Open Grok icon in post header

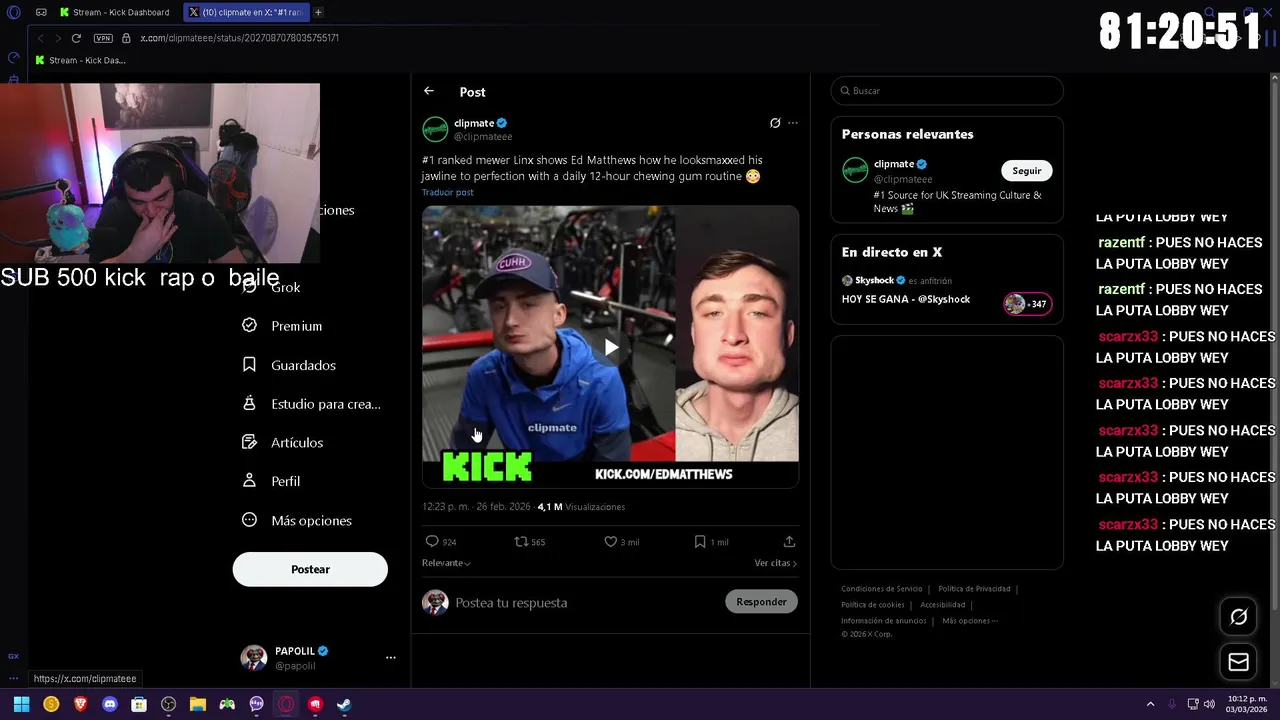tap(775, 123)
